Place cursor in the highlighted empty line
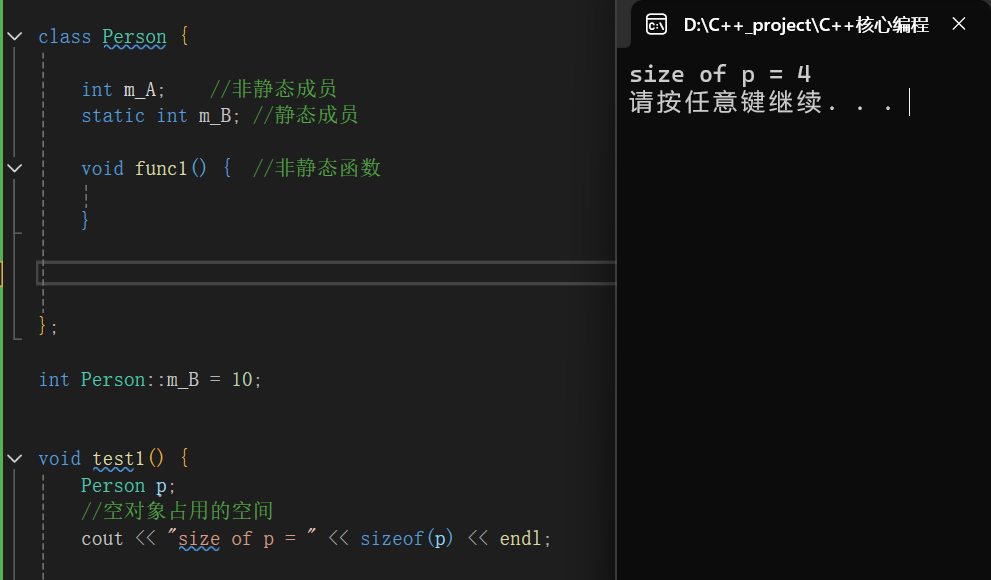This screenshot has height=580, width=991. (326, 273)
